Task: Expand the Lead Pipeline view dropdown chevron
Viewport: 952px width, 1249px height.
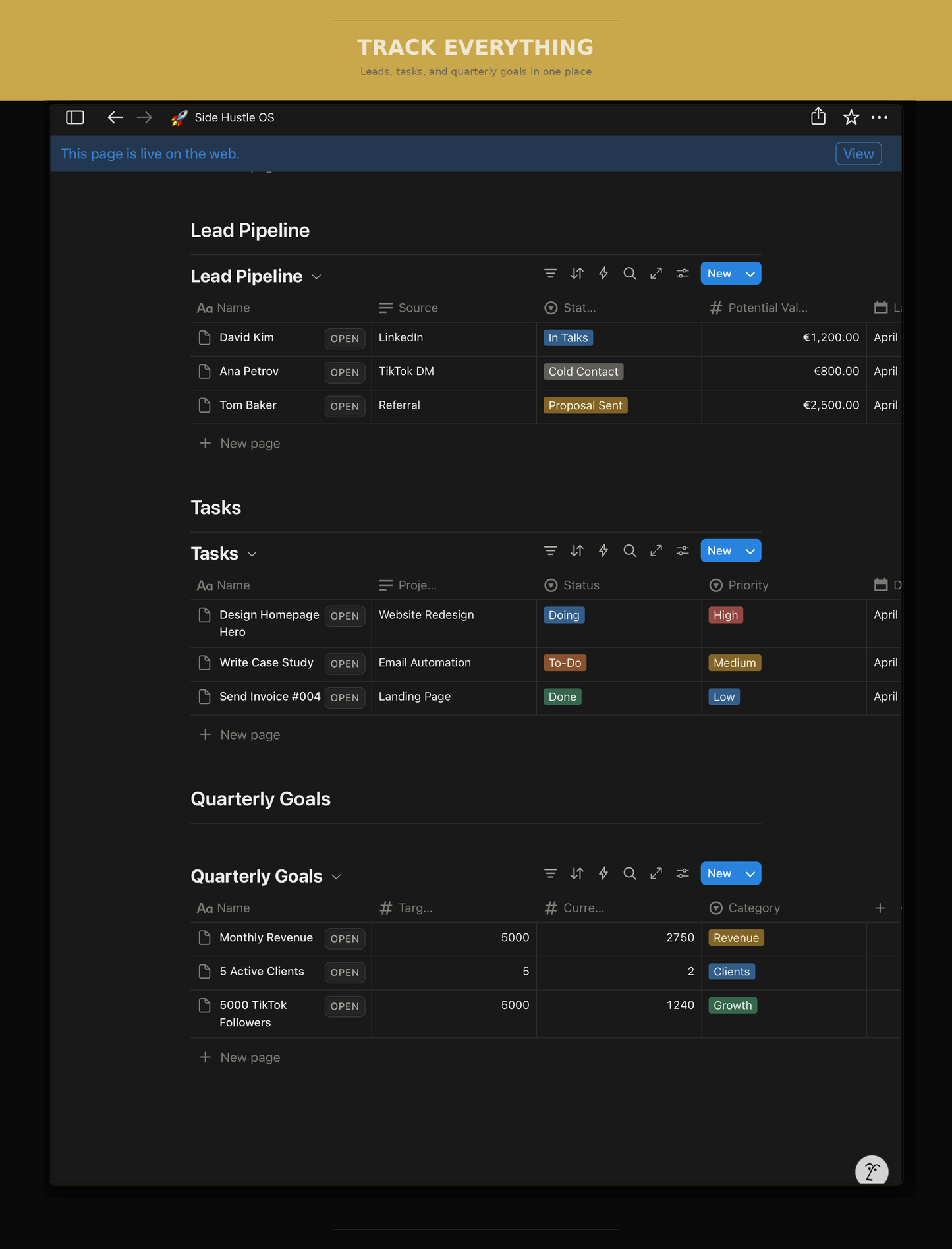Action: point(316,277)
